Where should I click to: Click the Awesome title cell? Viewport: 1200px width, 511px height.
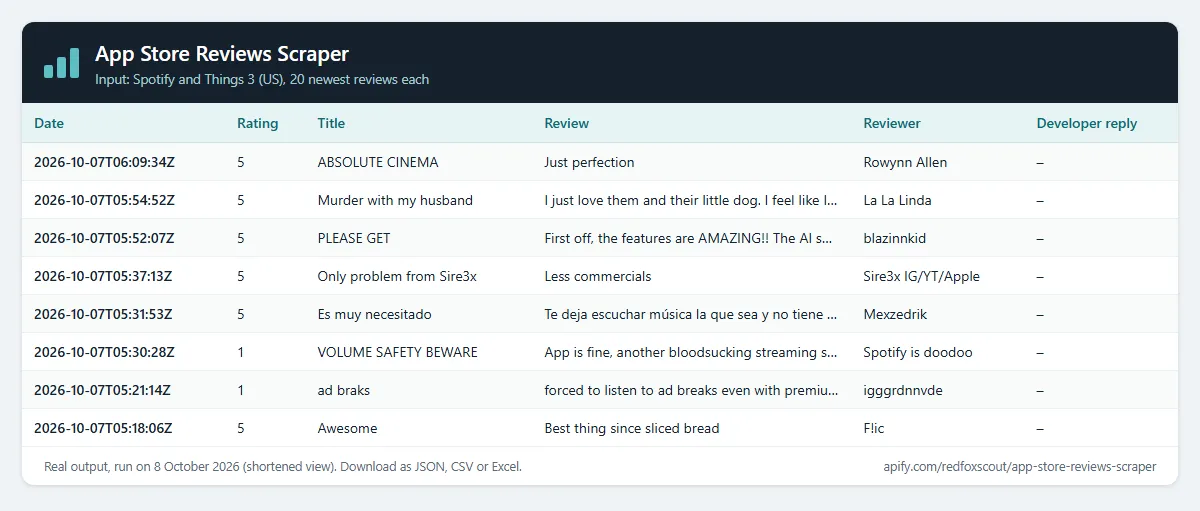(x=348, y=428)
